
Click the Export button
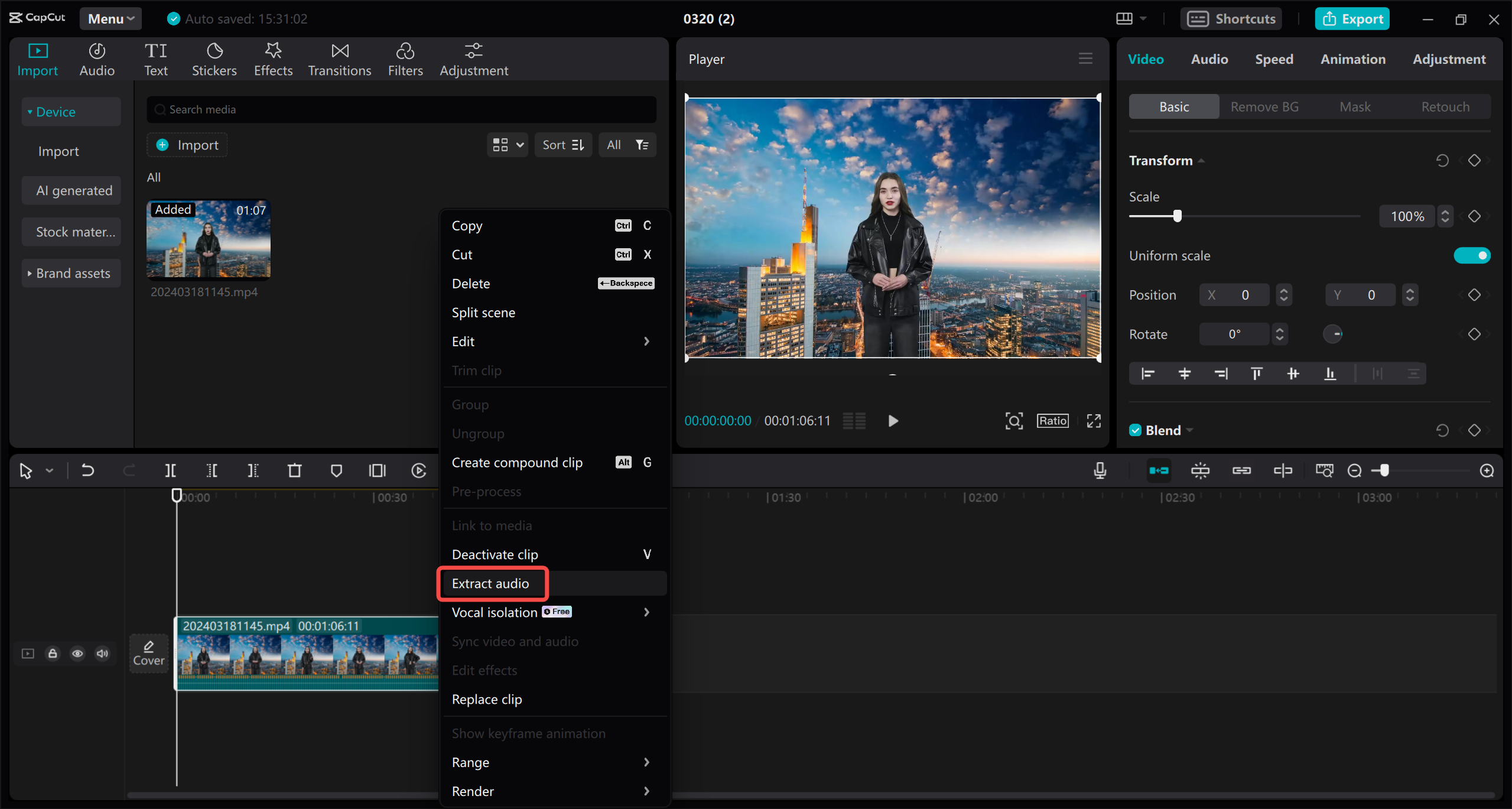click(x=1352, y=18)
